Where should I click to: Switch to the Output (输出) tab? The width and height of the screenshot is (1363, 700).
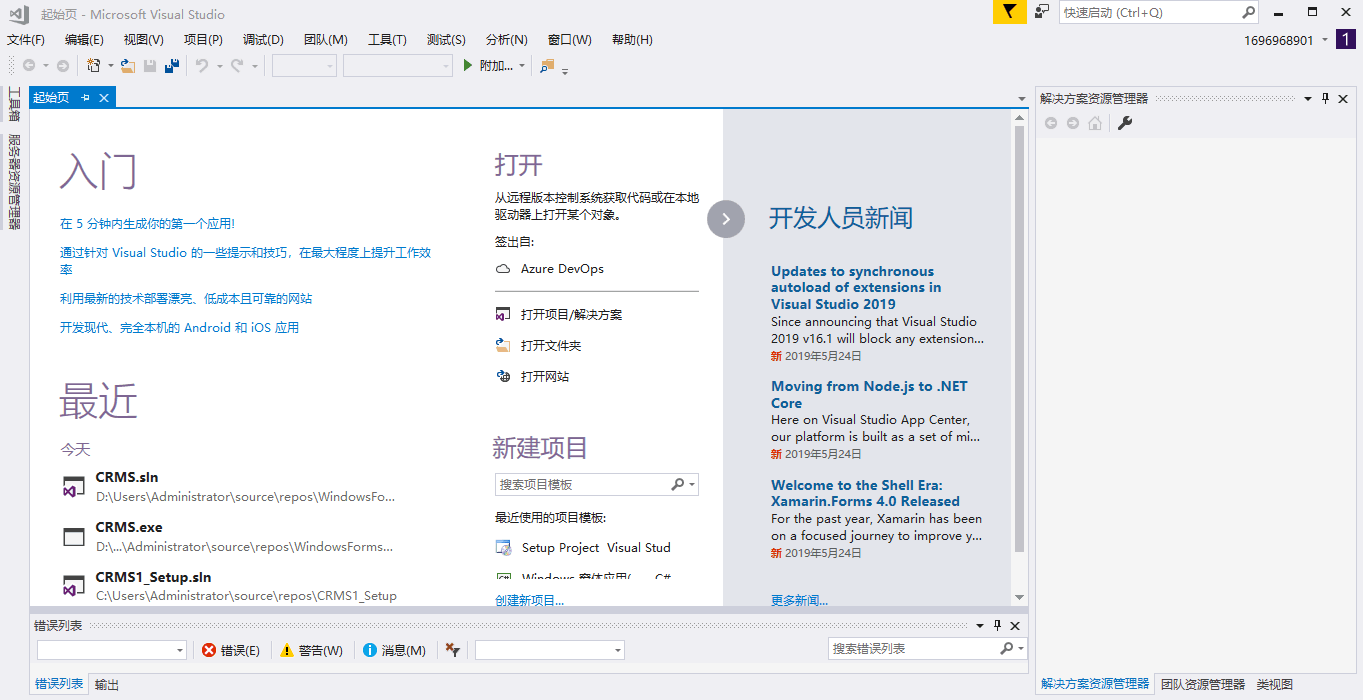coord(107,685)
